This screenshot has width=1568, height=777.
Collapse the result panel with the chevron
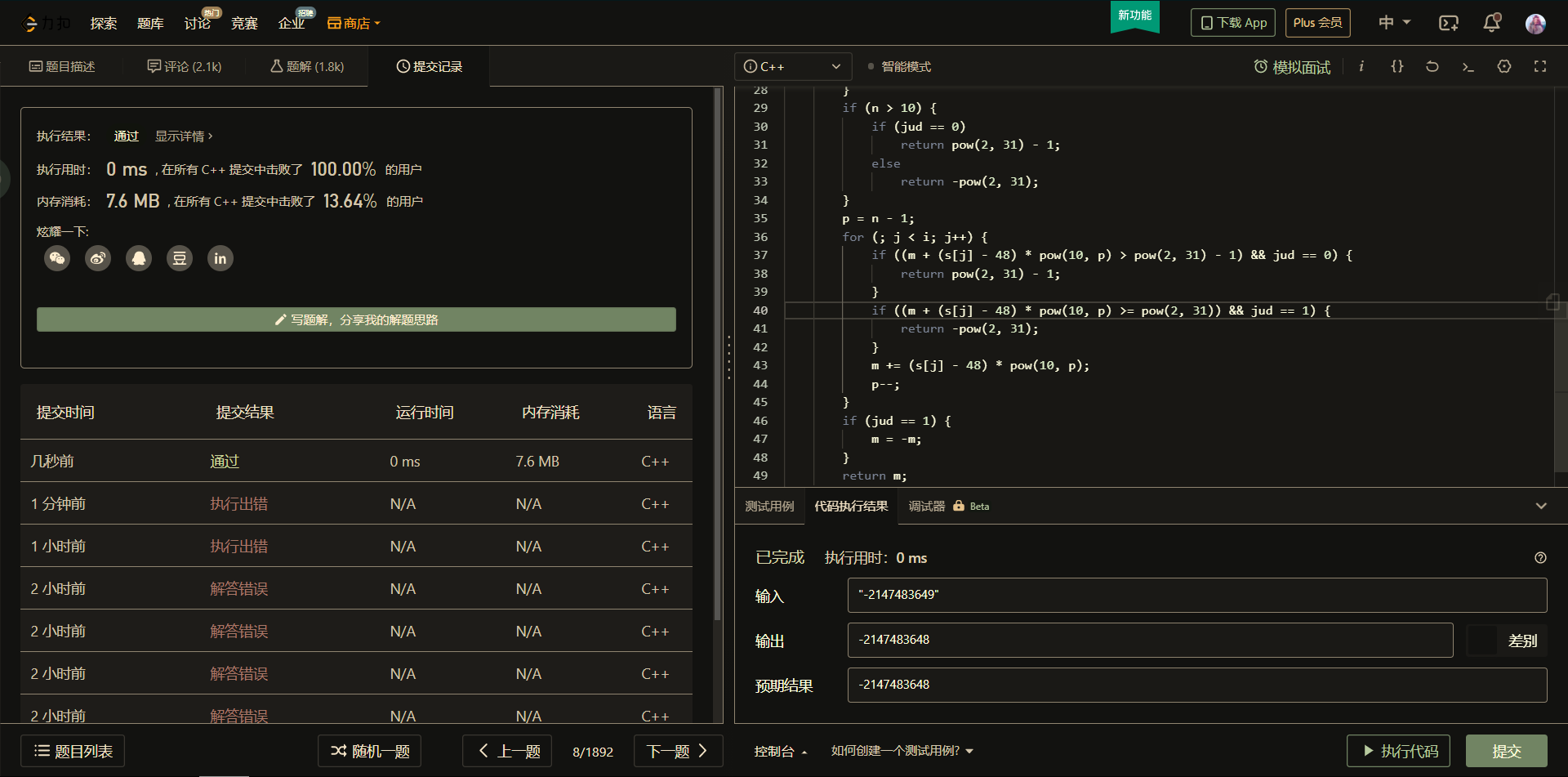coord(1541,506)
